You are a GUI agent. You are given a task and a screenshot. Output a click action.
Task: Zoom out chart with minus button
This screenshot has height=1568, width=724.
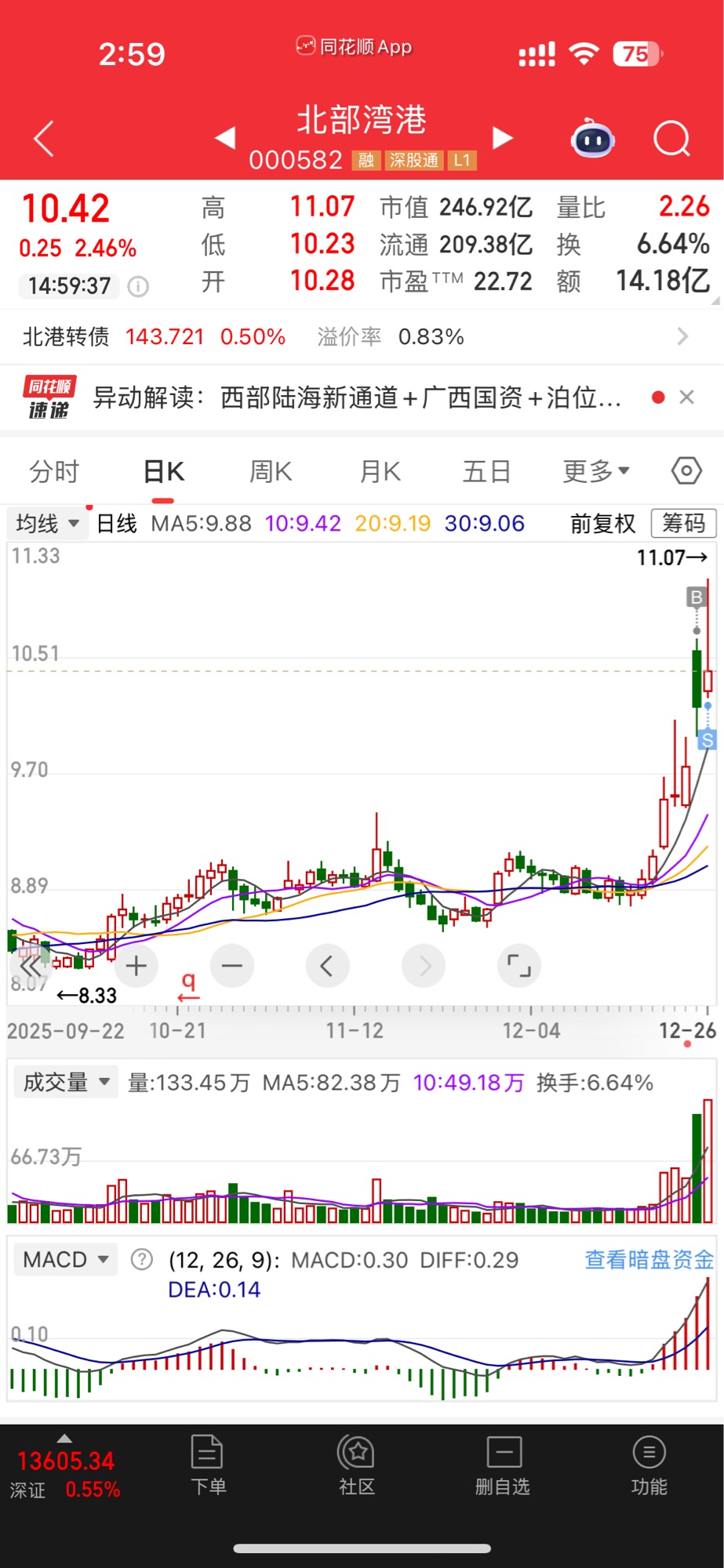point(232,966)
